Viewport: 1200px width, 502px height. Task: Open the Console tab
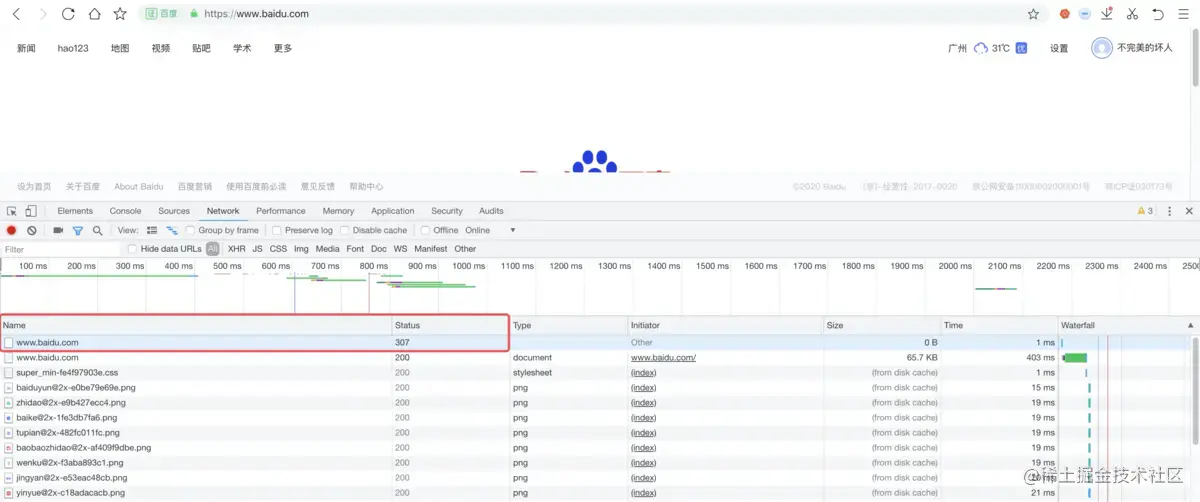point(125,211)
